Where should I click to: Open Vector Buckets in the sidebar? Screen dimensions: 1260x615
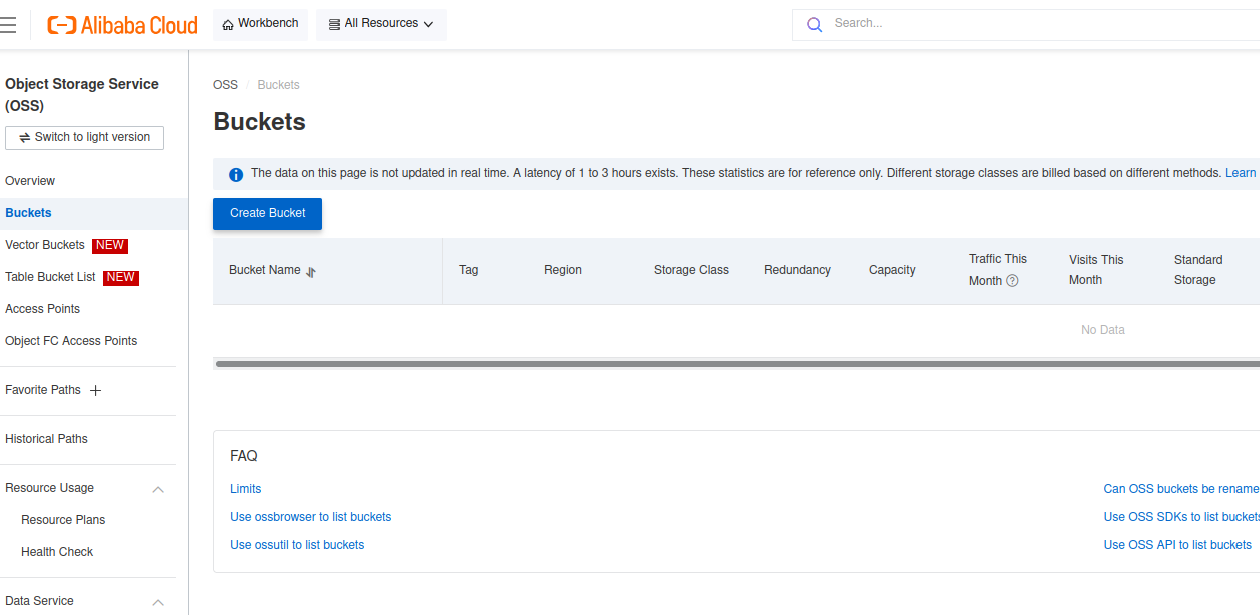45,245
